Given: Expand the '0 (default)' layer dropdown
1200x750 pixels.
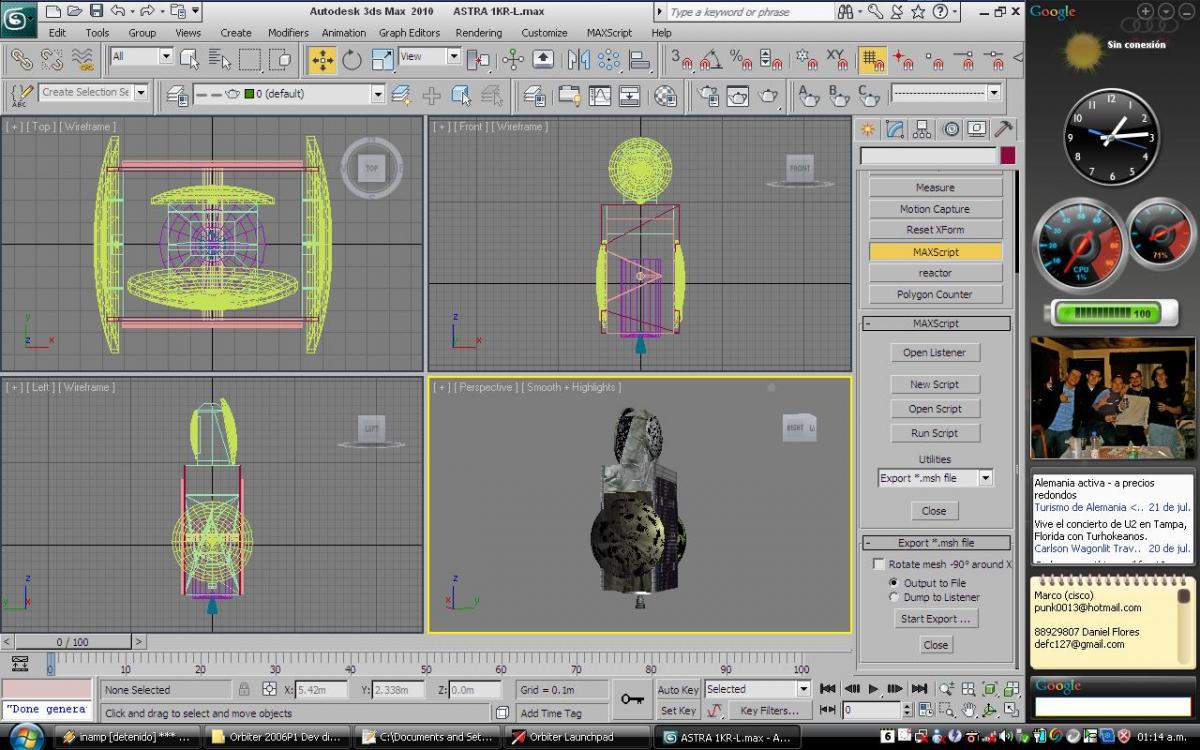Looking at the screenshot, I should [x=378, y=94].
